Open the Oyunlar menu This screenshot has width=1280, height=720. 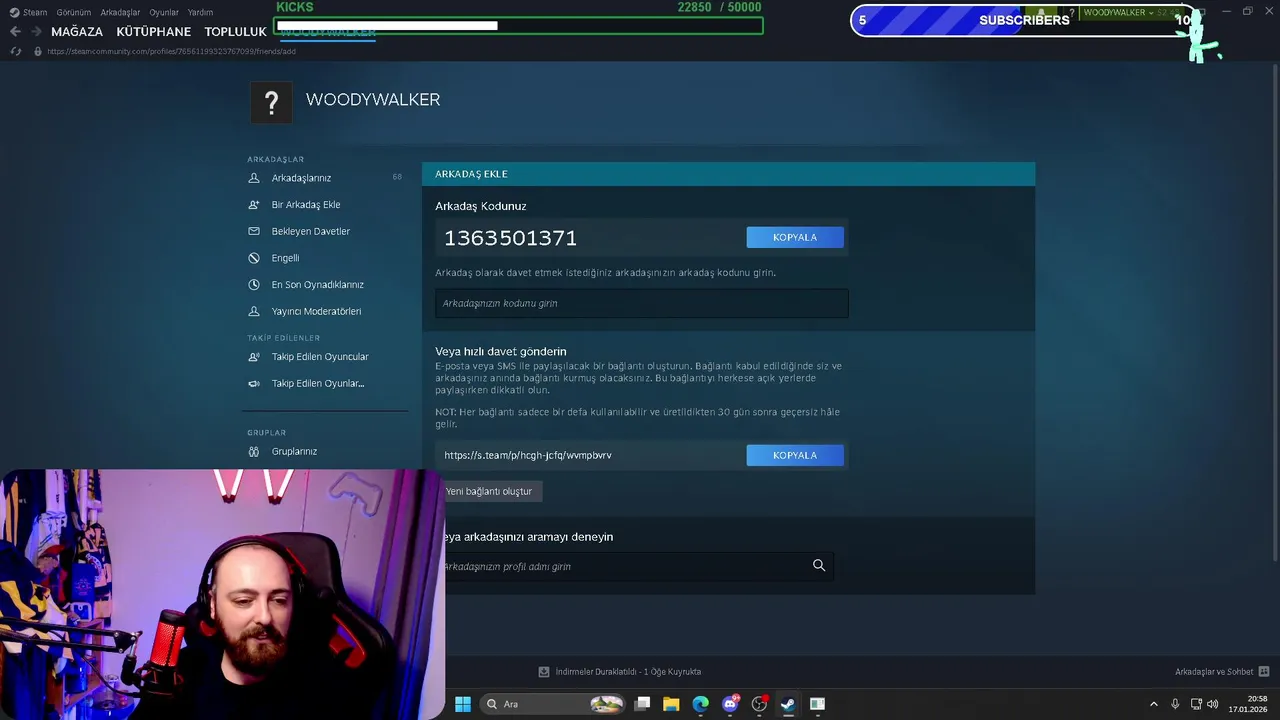[164, 12]
